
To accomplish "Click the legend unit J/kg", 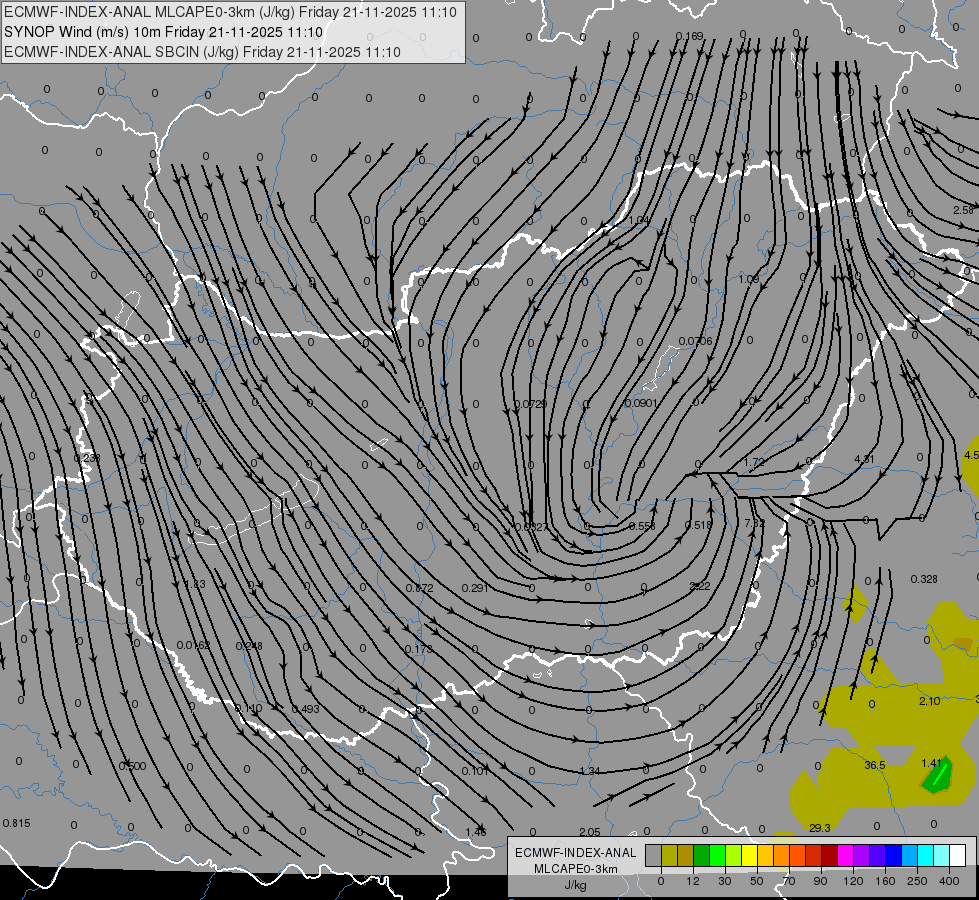I will 575,885.
